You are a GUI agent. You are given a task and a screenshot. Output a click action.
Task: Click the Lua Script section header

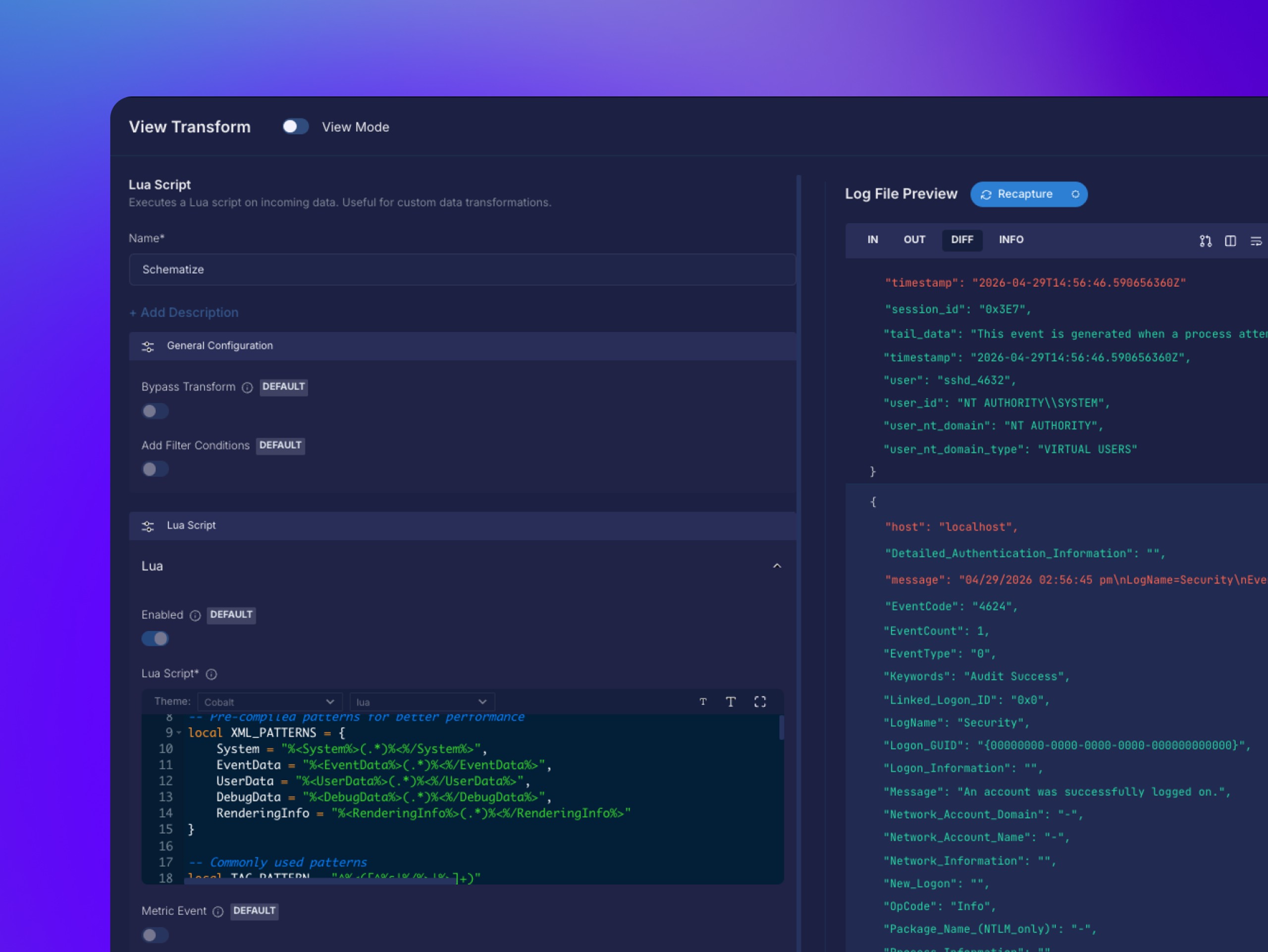[462, 526]
